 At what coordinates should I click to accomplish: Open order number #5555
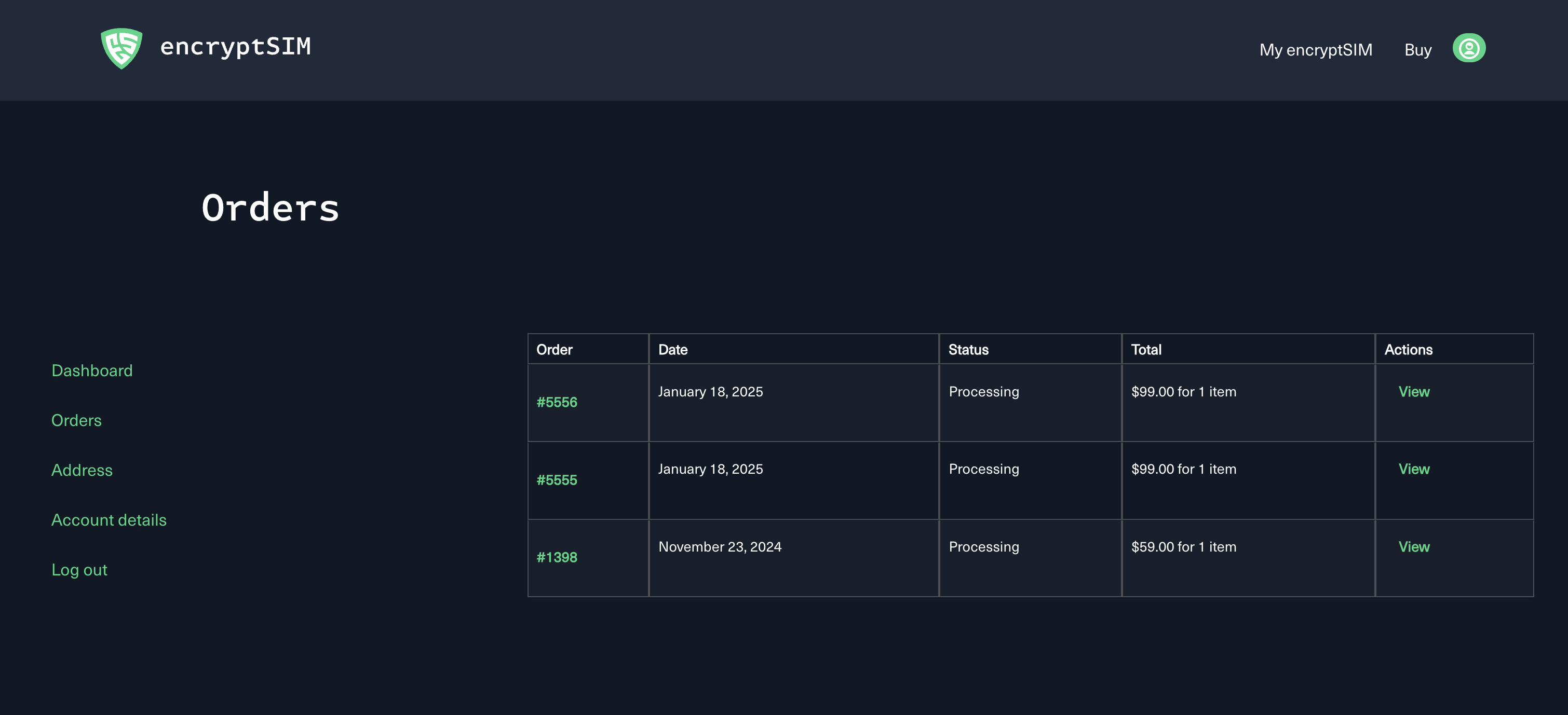tap(557, 480)
